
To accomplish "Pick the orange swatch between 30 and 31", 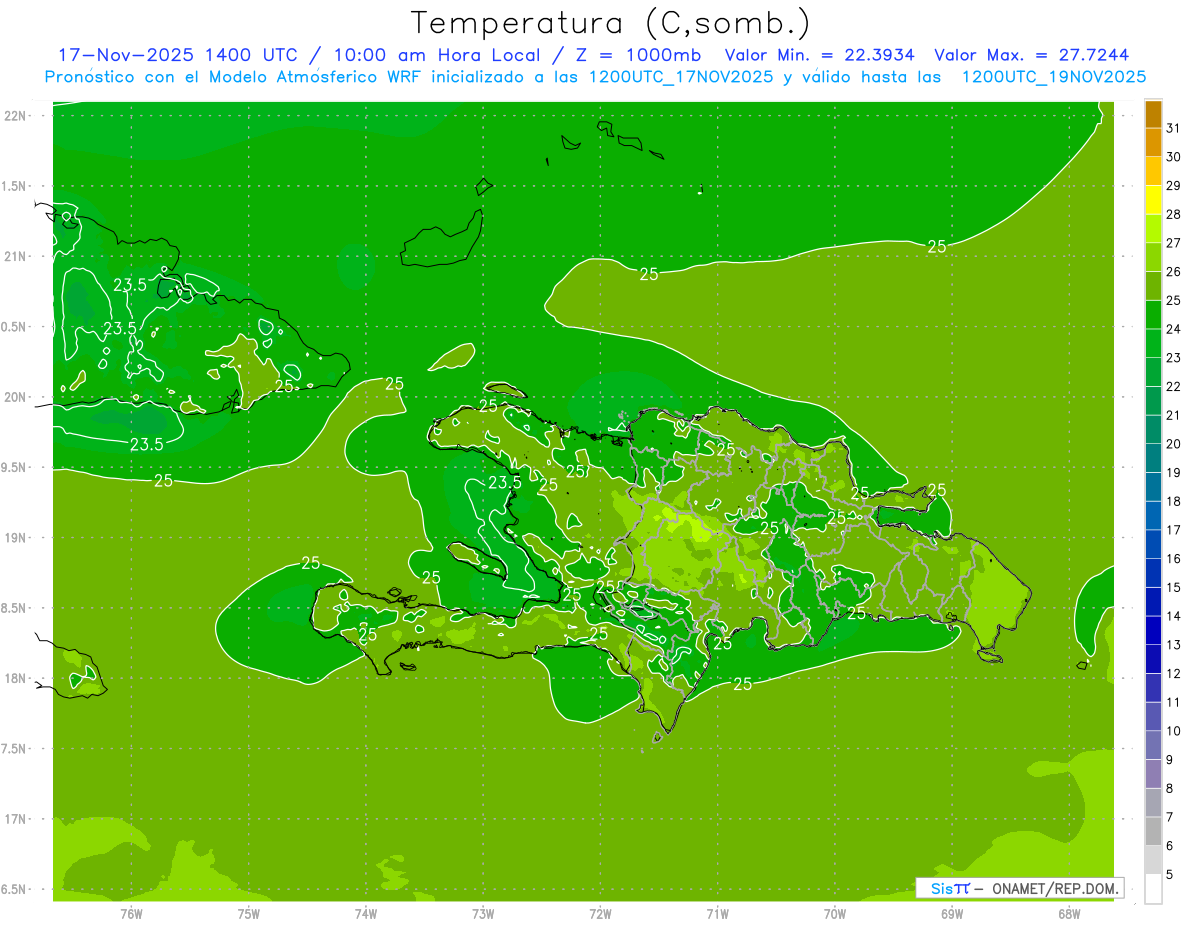I will click(x=1153, y=143).
